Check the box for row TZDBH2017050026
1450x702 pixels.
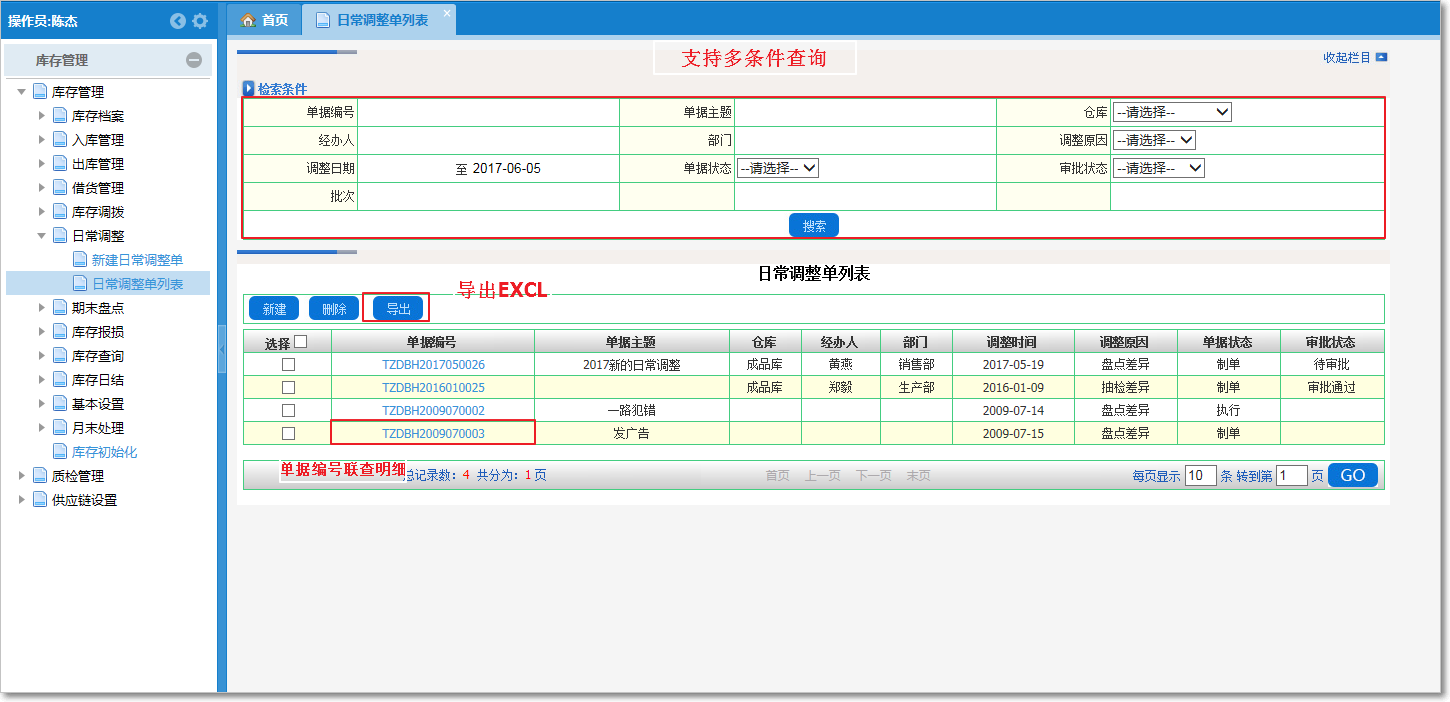[288, 365]
